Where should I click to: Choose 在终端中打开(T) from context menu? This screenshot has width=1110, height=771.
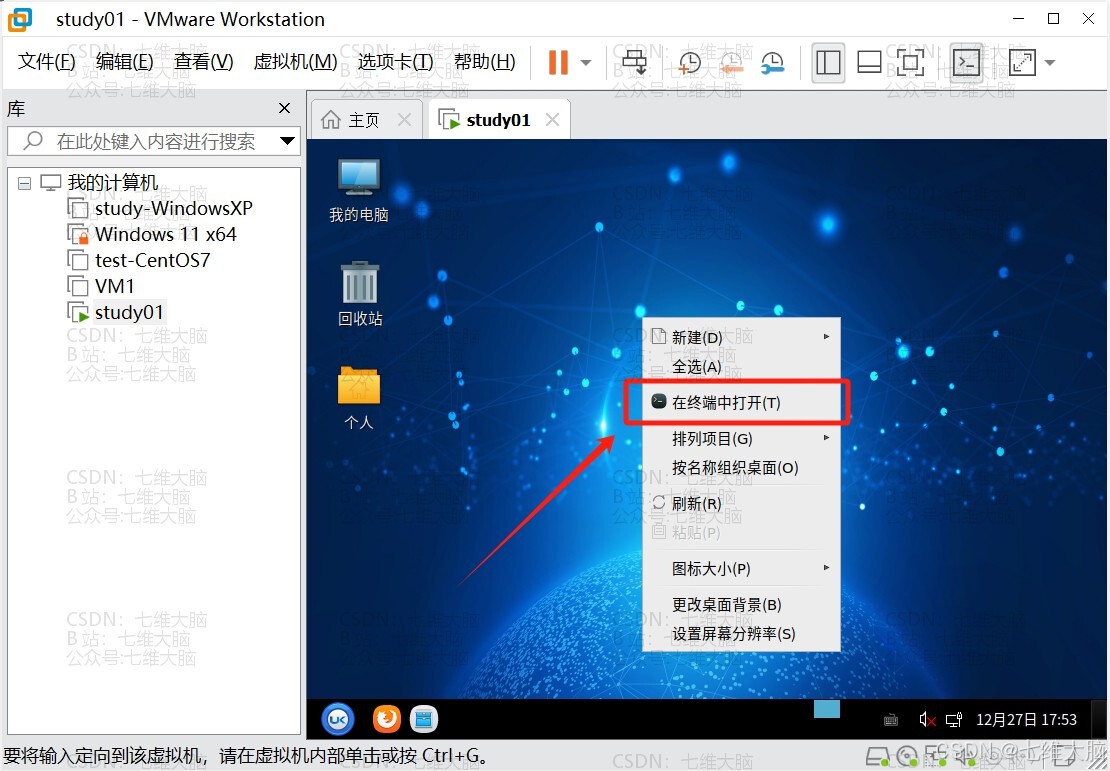[x=741, y=402]
